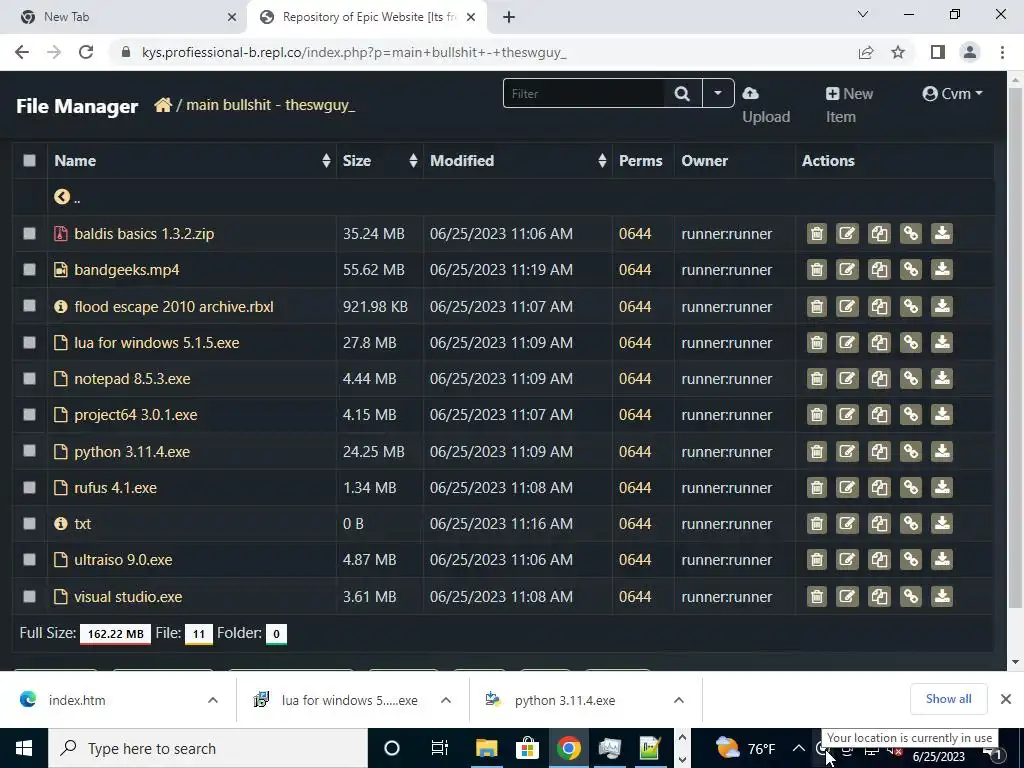This screenshot has width=1024, height=768.
Task: Check the box for visual studio.exe
Action: pos(29,596)
